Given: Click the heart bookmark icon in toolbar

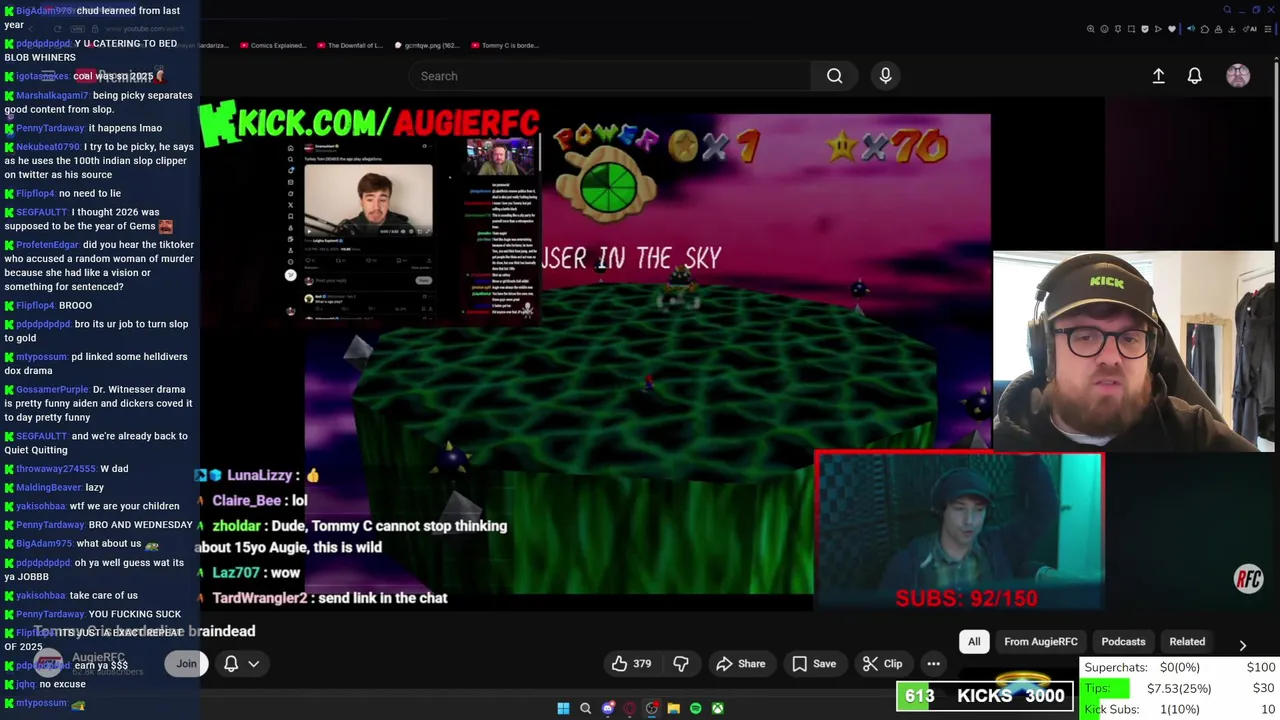Looking at the screenshot, I should pos(1172,29).
